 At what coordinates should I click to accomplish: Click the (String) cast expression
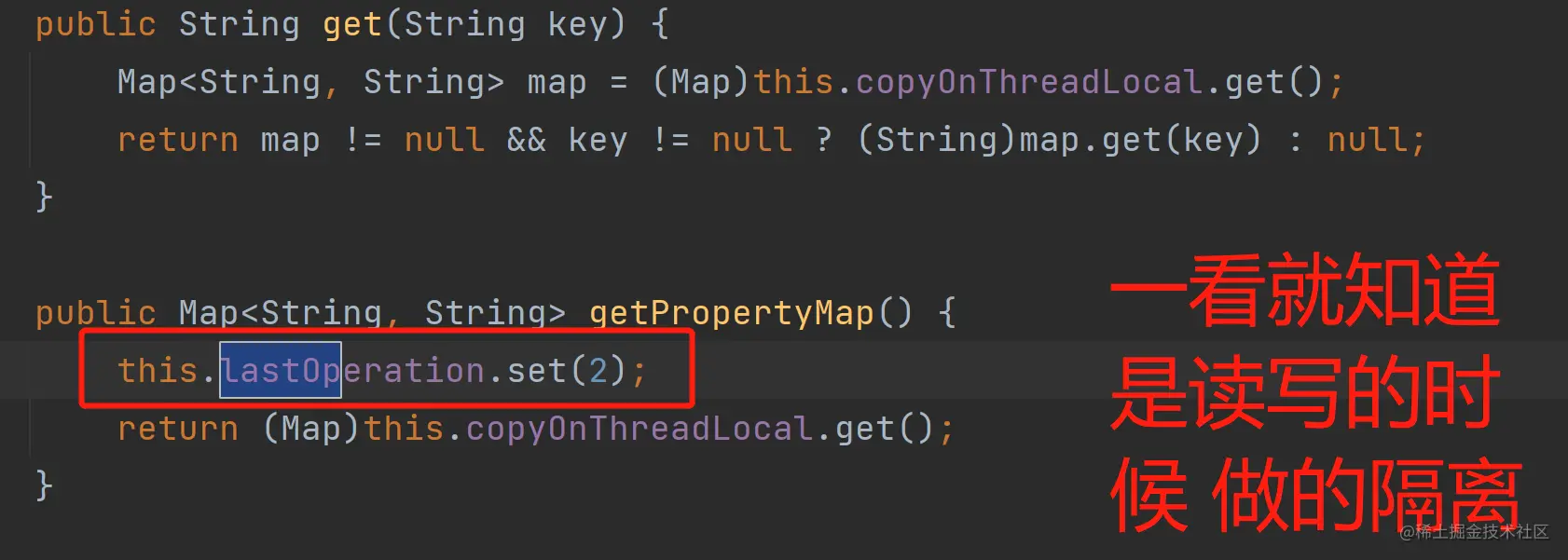tap(936, 140)
